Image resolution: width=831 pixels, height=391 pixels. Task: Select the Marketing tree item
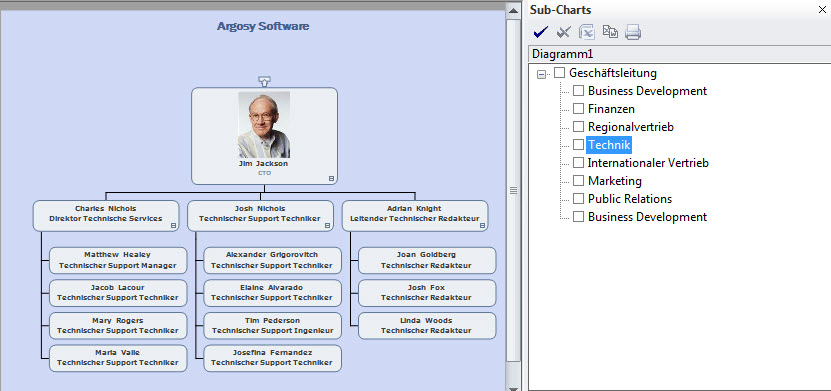[615, 181]
